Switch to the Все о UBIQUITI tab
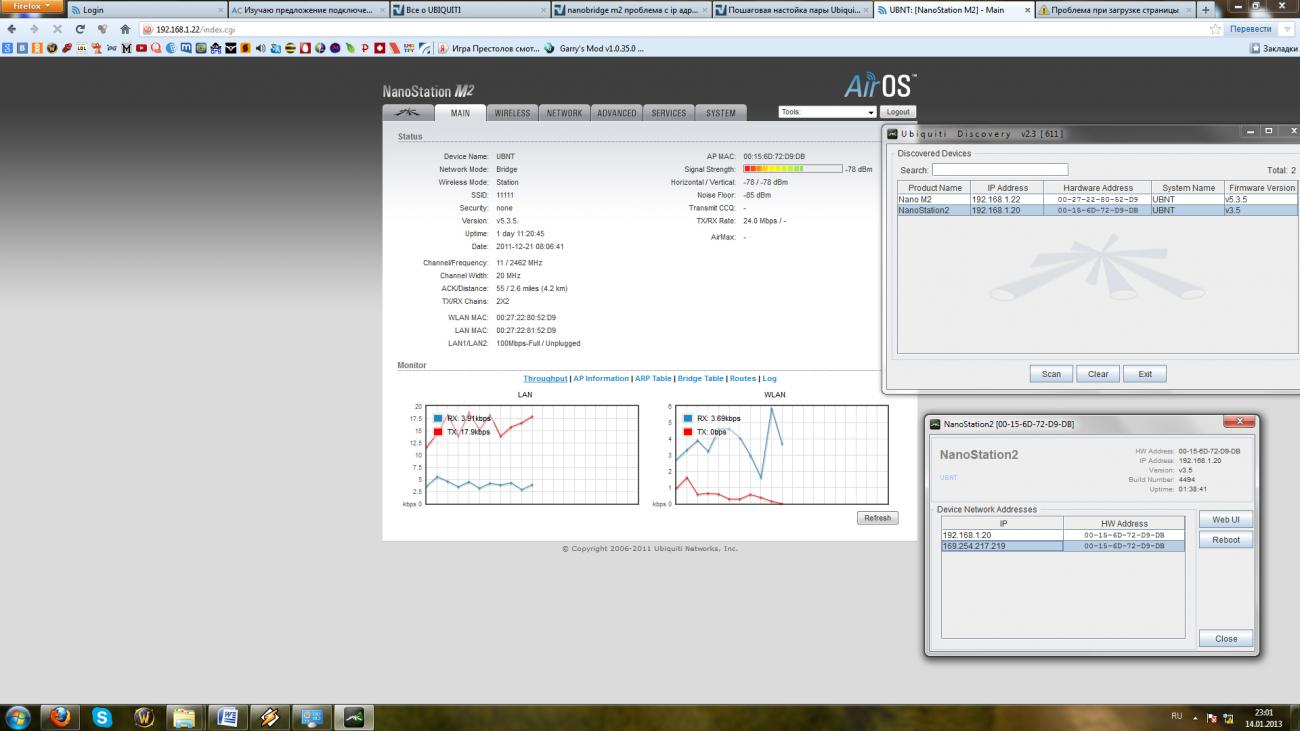The width and height of the screenshot is (1300, 731). (470, 10)
